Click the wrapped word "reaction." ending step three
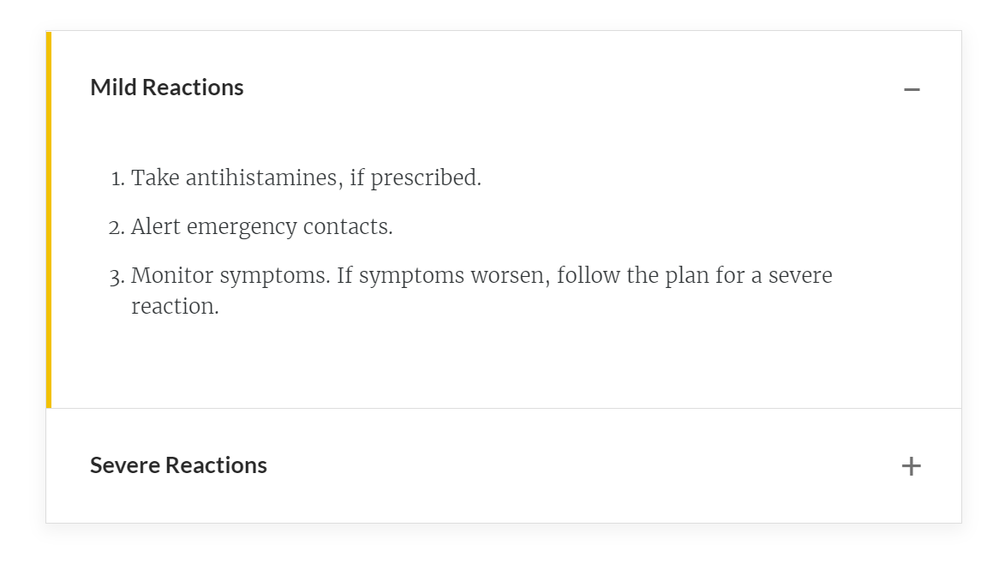Image resolution: width=999 pixels, height=564 pixels. tap(174, 307)
